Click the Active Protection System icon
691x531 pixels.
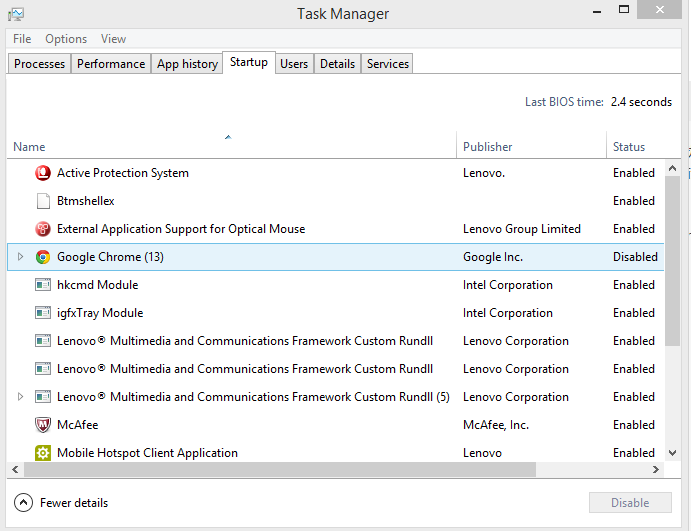[43, 173]
